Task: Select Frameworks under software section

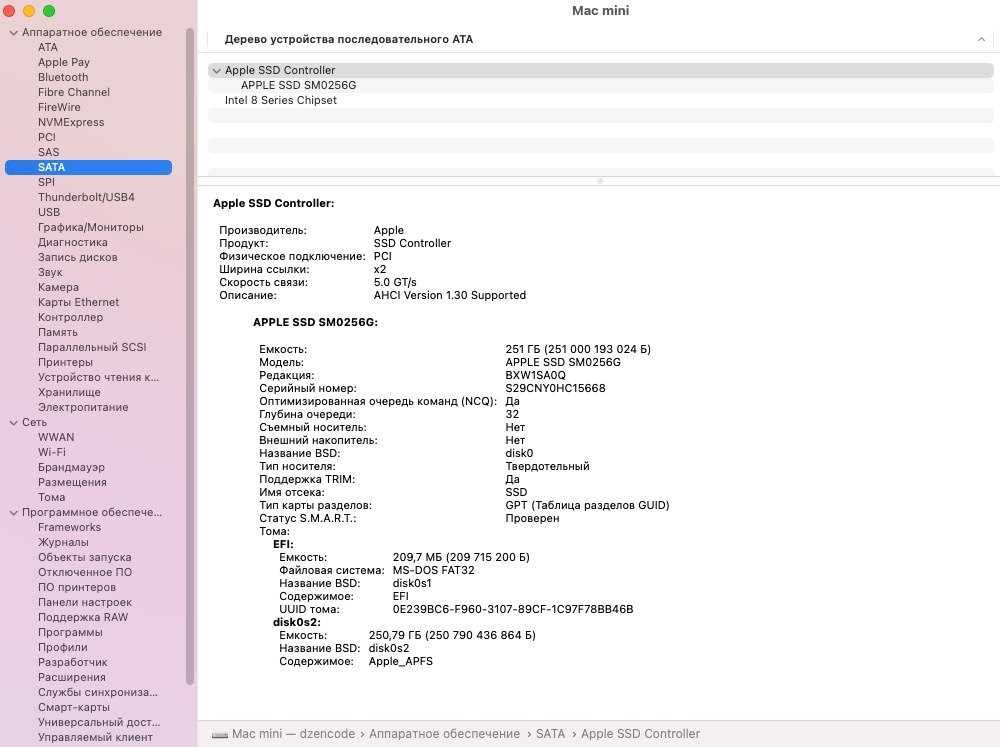Action: click(x=70, y=528)
